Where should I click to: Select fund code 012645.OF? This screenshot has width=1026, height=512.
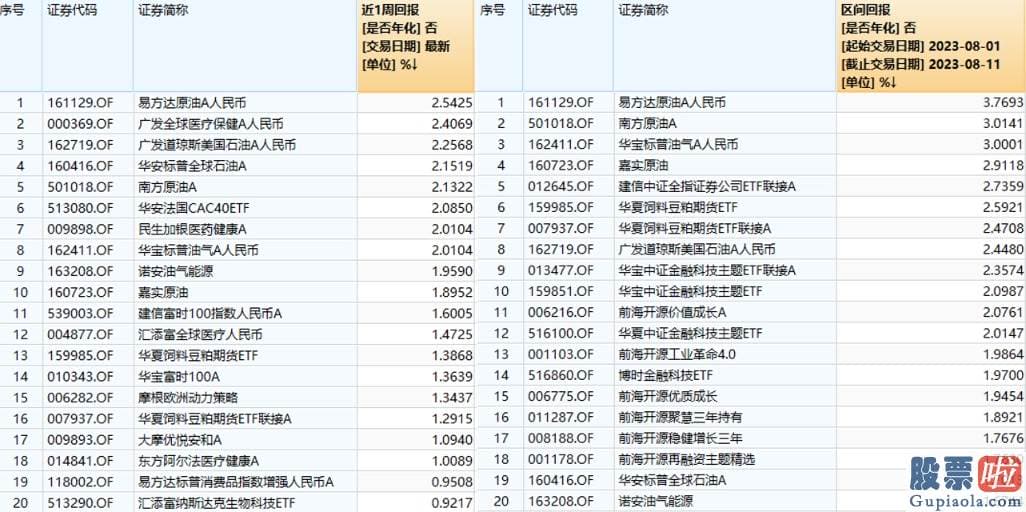point(561,187)
